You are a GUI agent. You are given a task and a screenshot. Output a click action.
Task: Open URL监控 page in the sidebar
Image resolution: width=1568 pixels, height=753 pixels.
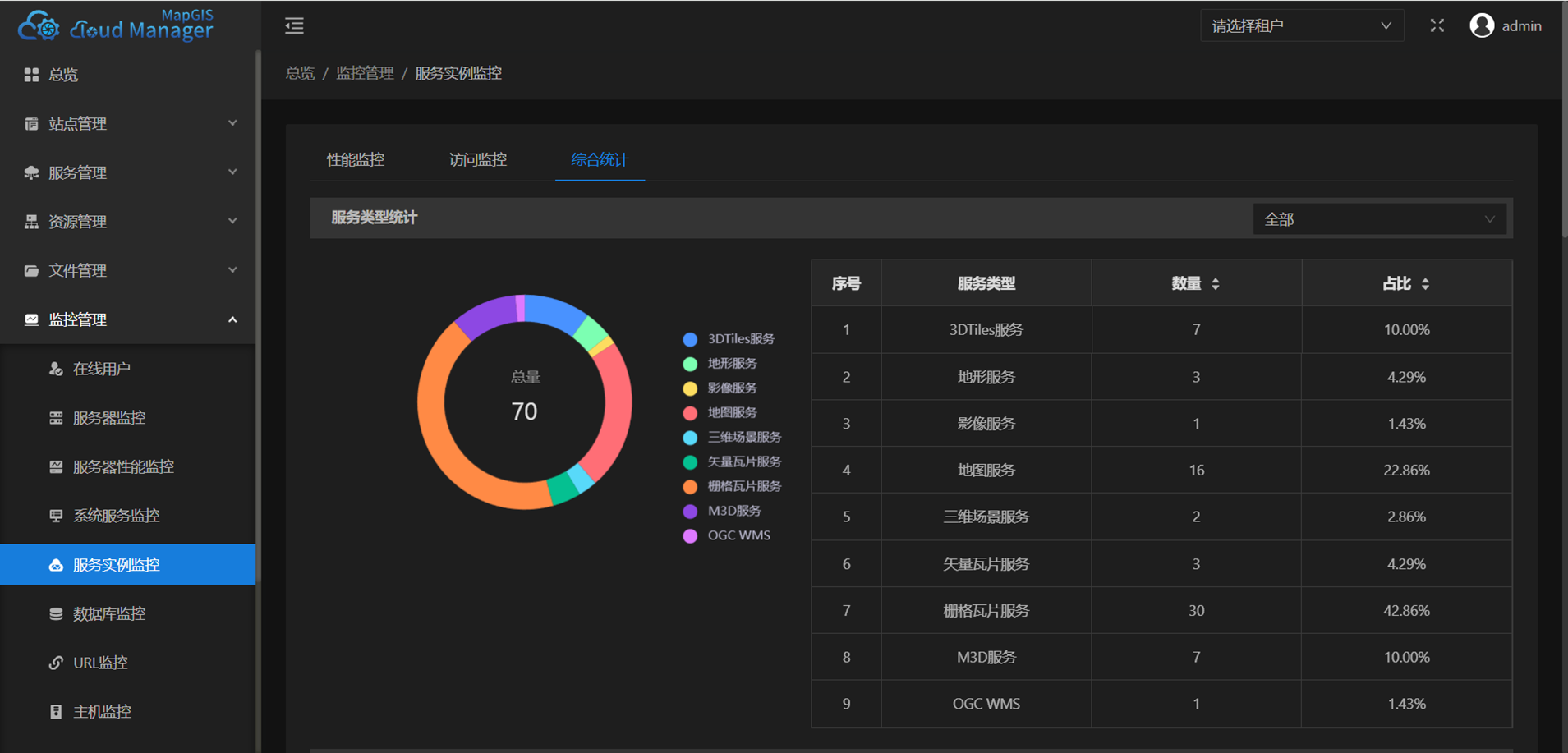click(x=128, y=663)
